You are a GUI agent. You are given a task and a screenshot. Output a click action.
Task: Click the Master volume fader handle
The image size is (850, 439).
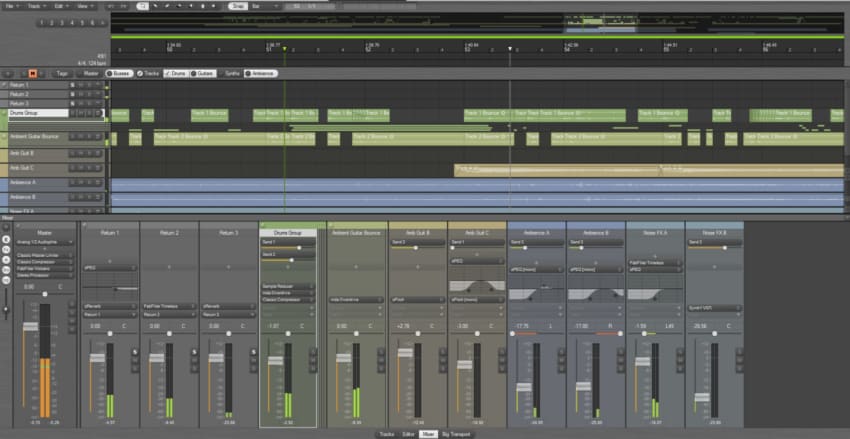pos(30,327)
